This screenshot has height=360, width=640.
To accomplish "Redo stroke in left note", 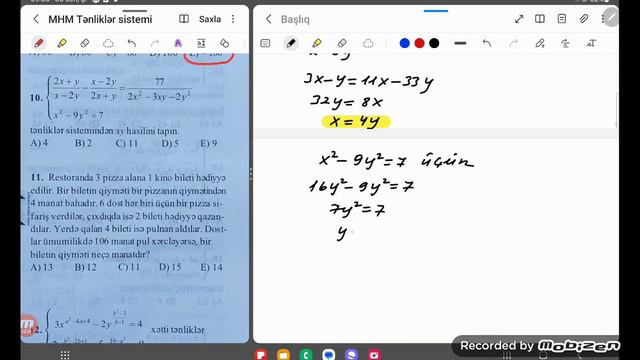I will [x=155, y=43].
